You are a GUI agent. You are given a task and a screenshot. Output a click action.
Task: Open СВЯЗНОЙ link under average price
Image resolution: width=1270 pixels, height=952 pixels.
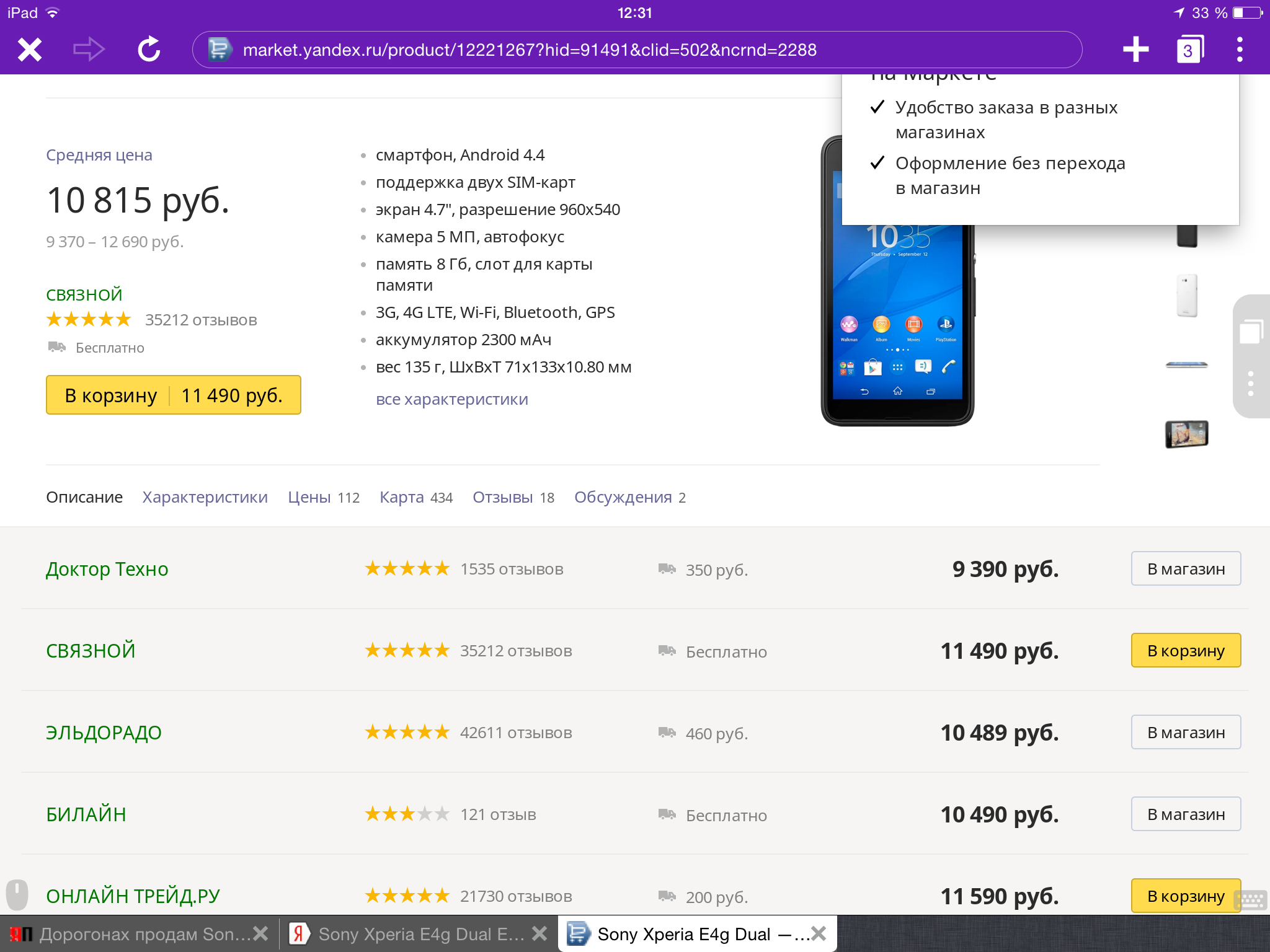[x=84, y=295]
